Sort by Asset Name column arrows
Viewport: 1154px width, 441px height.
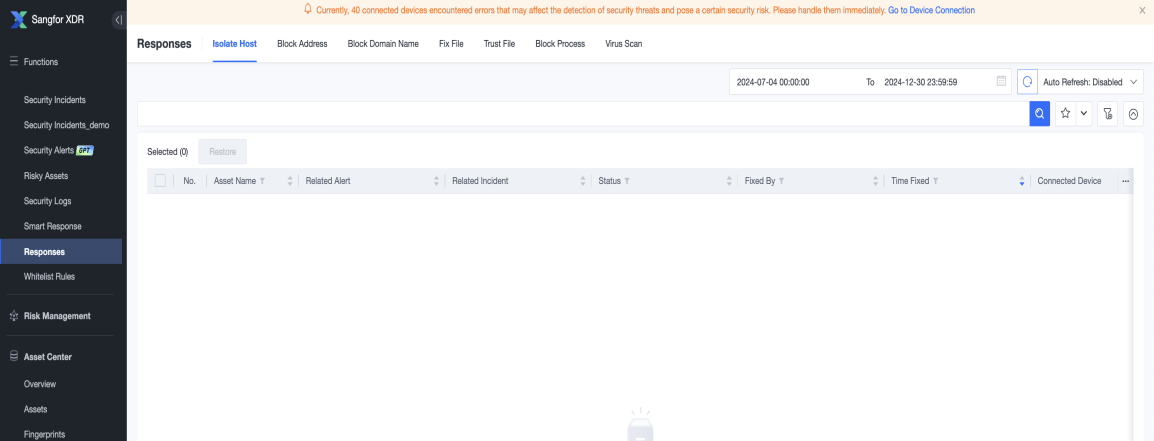coord(290,181)
